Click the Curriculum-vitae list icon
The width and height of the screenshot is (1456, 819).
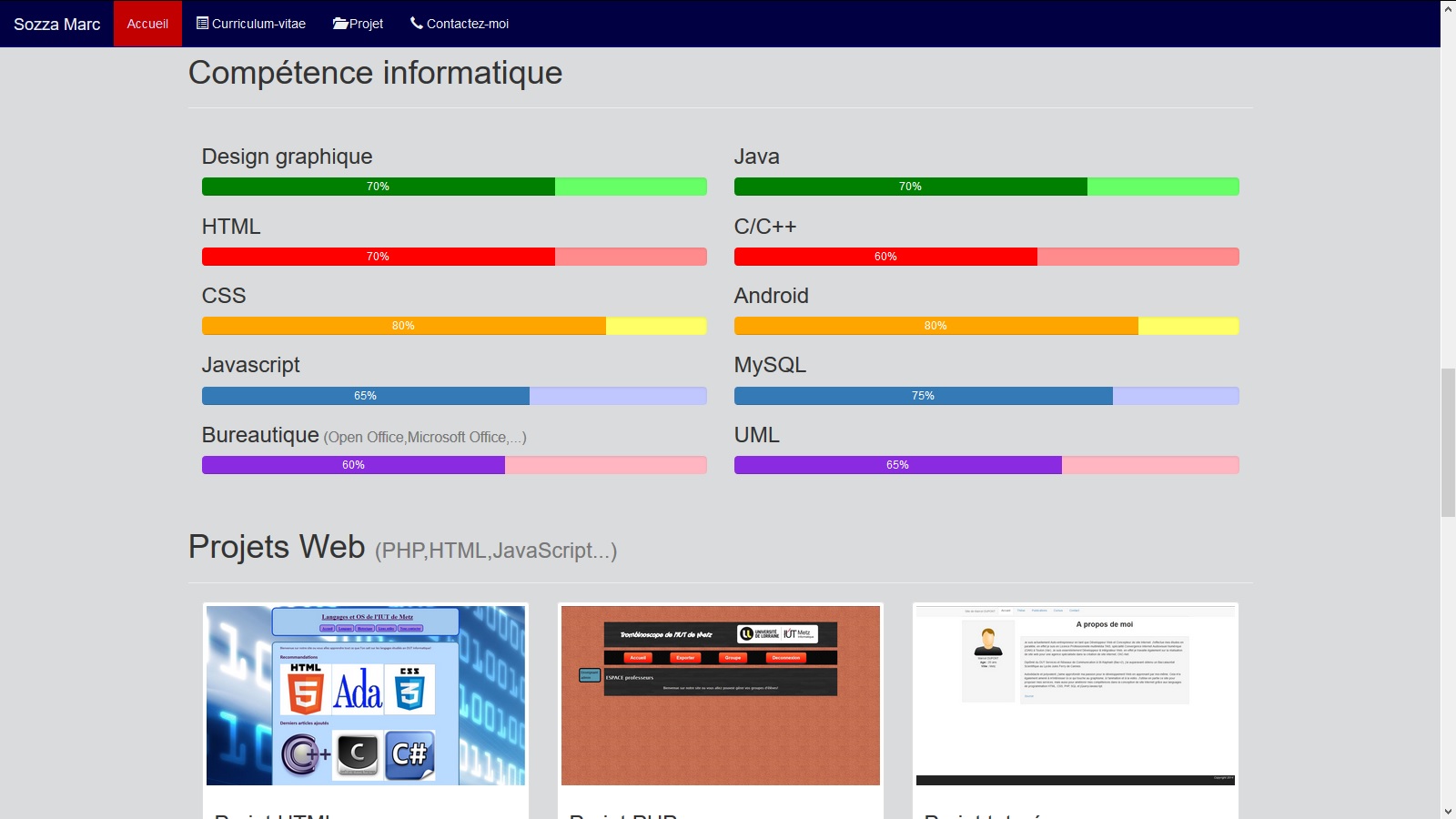pos(202,23)
